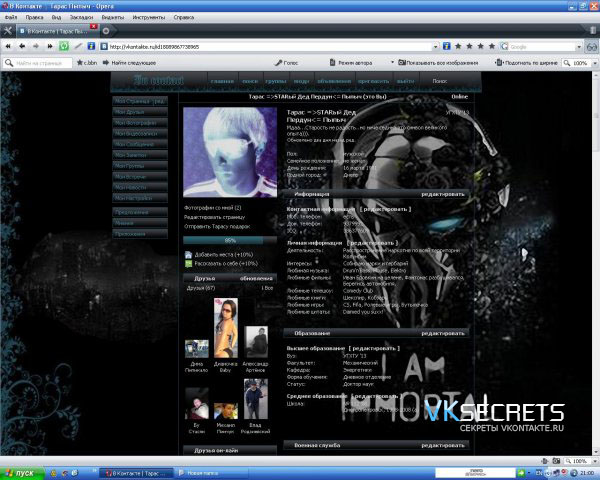This screenshot has height=480, width=600.
Task: Open the Файл menu
Action: click(11, 17)
